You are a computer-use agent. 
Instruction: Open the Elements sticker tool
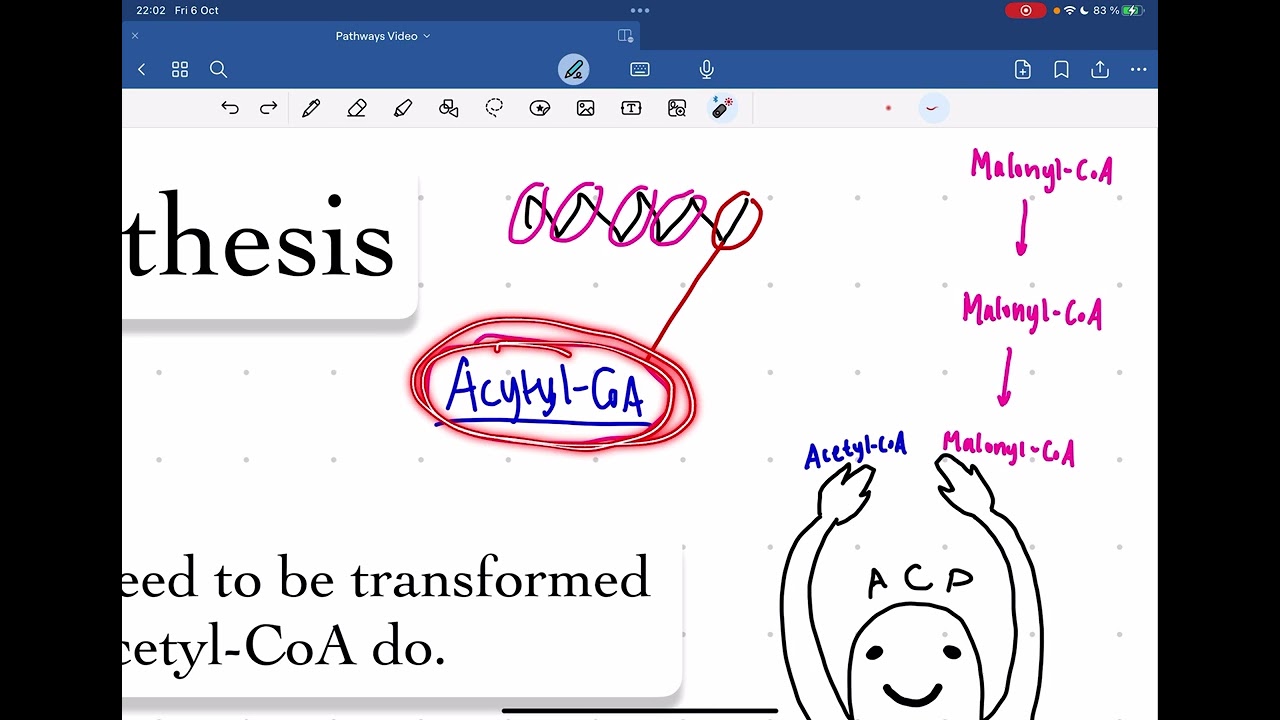tap(540, 108)
